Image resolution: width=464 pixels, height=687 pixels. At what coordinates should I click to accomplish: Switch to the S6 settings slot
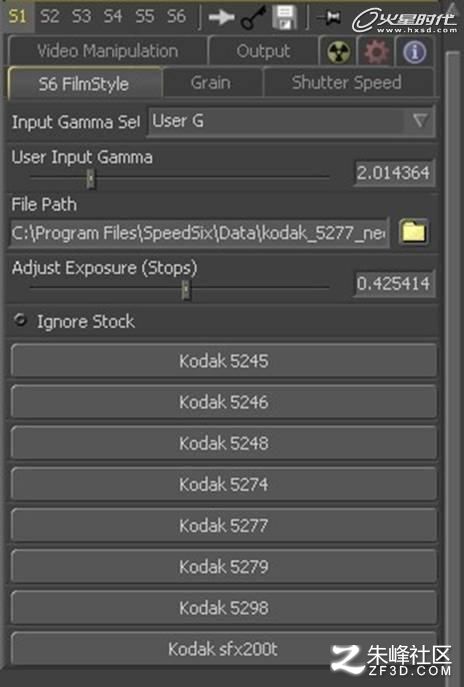177,17
